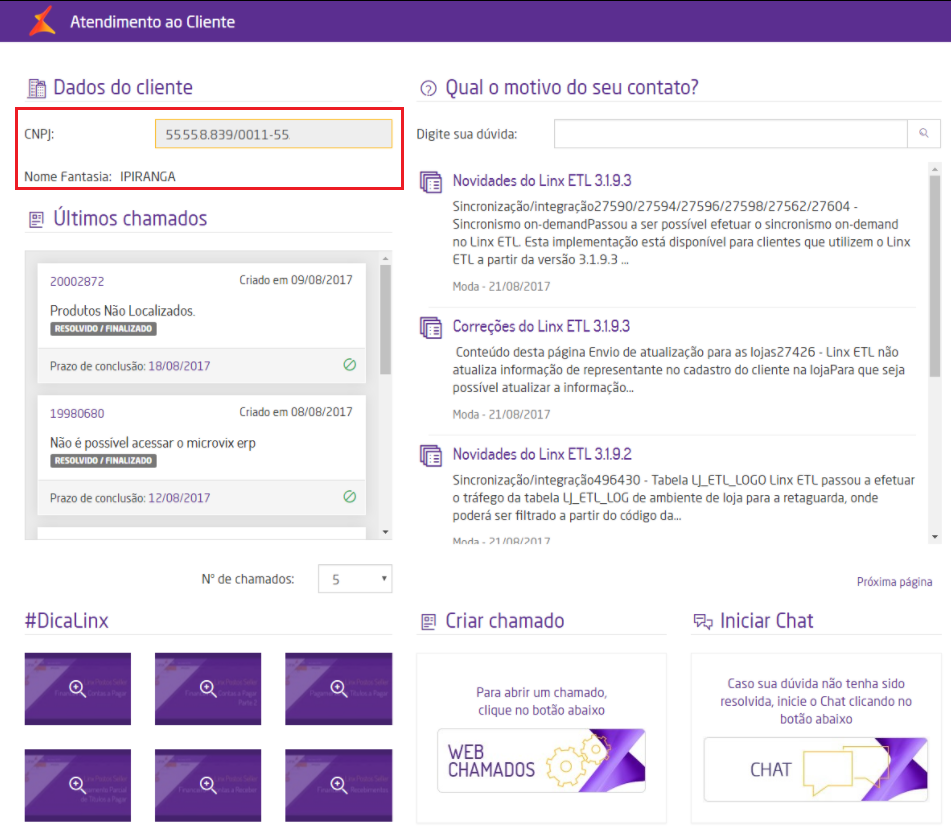The image size is (951, 833).
Task: Click deadline date 18/08/2017
Action: pyautogui.click(x=180, y=366)
